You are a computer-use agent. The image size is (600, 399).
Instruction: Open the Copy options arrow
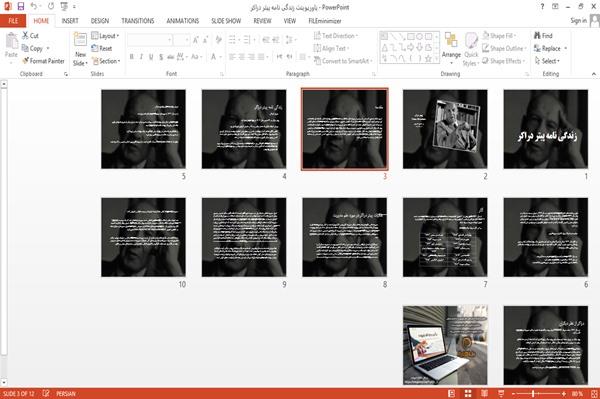[48, 48]
